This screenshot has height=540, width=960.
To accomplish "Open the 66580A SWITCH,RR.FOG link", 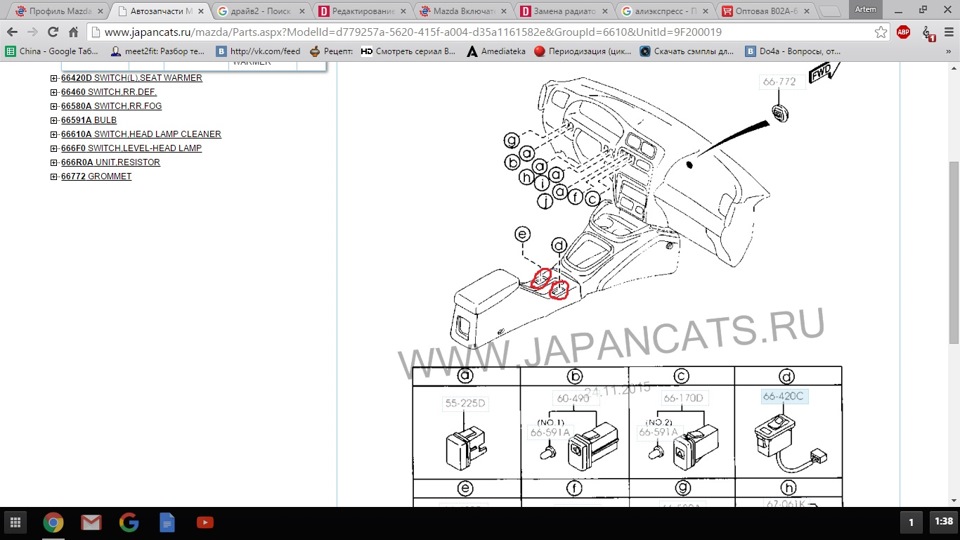I will 111,106.
